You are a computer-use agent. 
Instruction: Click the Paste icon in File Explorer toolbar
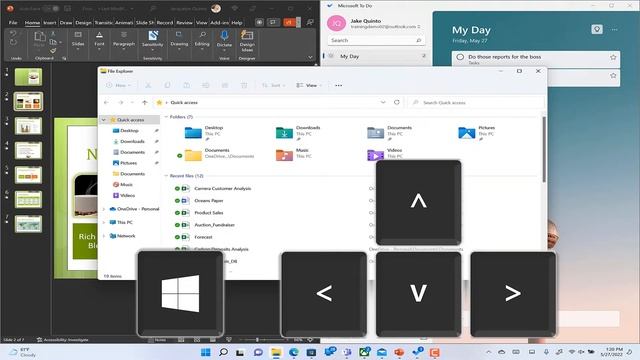click(187, 85)
